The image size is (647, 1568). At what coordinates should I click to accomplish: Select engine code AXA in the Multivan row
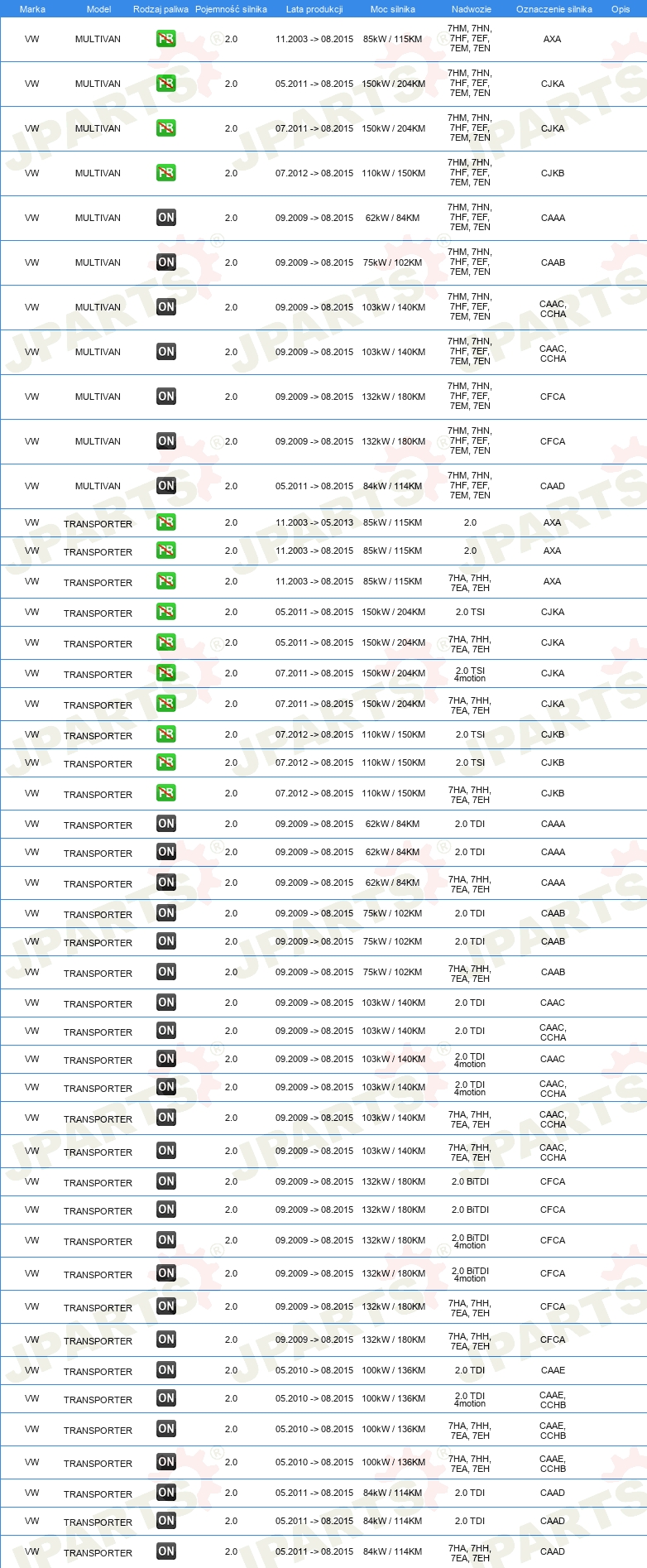coord(553,39)
